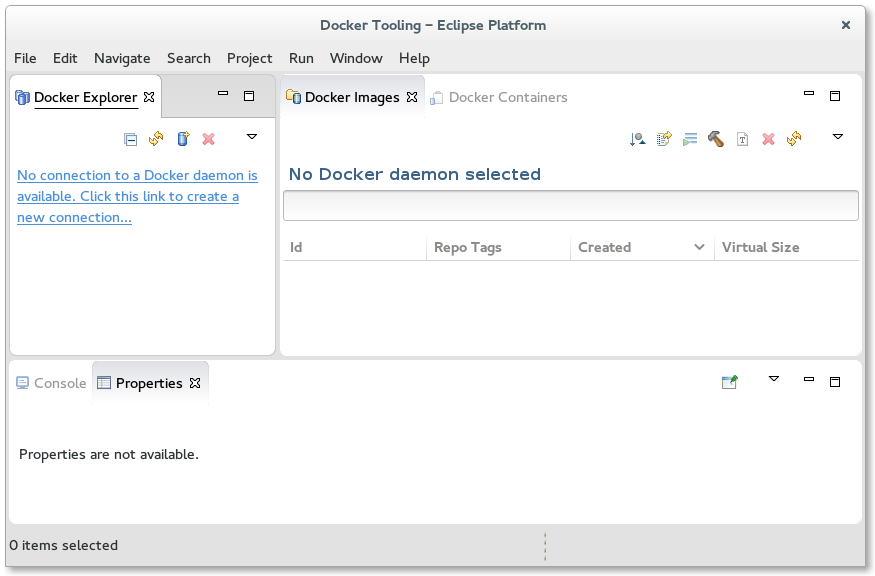This screenshot has width=875, height=576.
Task: Click the Run Image icon in Docker Images
Action: (x=690, y=139)
